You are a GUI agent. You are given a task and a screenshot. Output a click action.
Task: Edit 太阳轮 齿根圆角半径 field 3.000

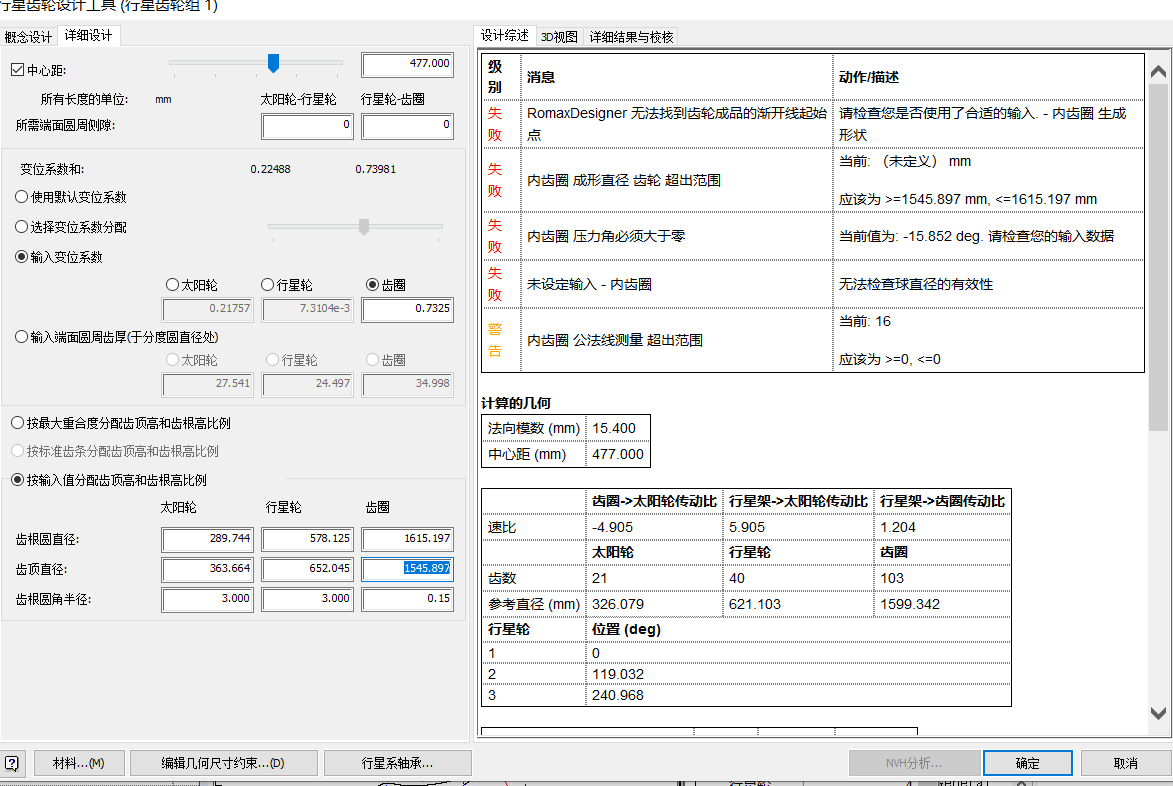[x=208, y=599]
